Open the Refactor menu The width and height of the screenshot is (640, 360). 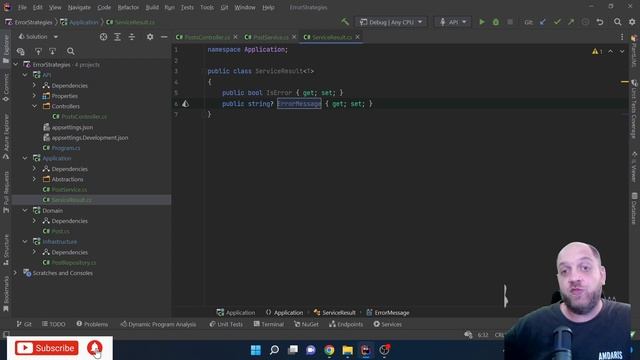128,7
